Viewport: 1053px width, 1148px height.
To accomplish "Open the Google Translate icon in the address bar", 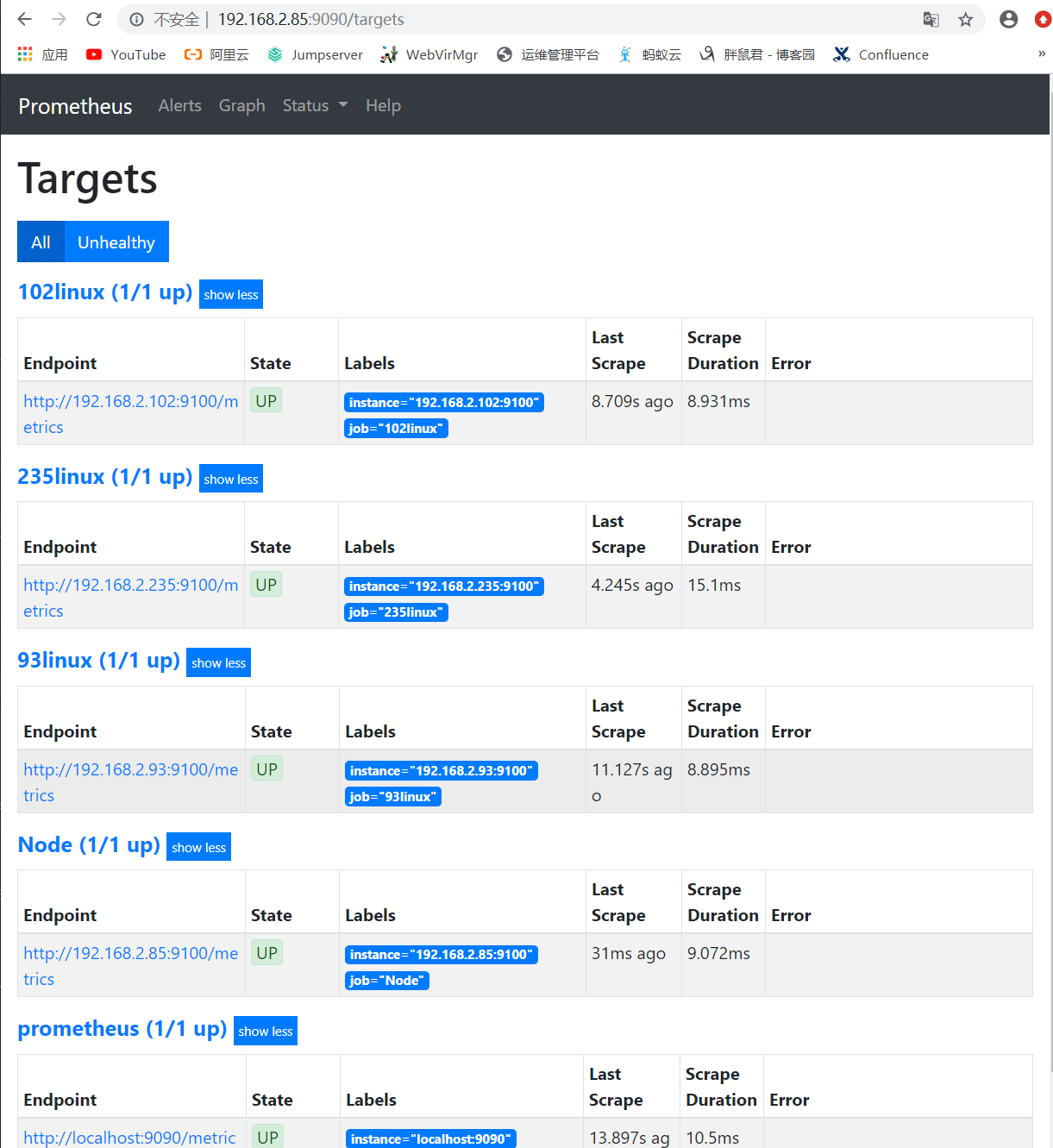I will (x=931, y=19).
